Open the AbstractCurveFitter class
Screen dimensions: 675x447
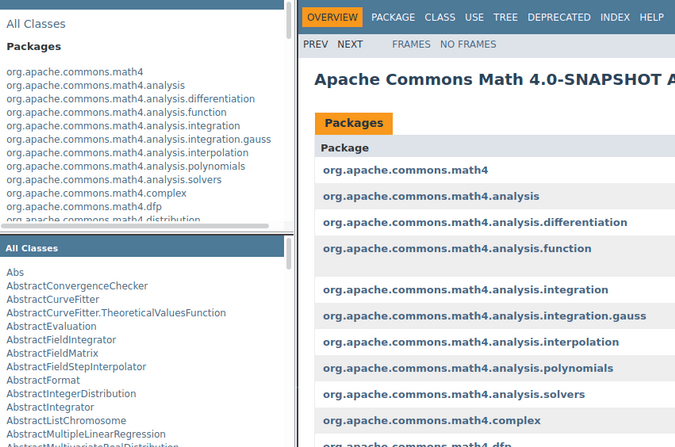coord(53,299)
